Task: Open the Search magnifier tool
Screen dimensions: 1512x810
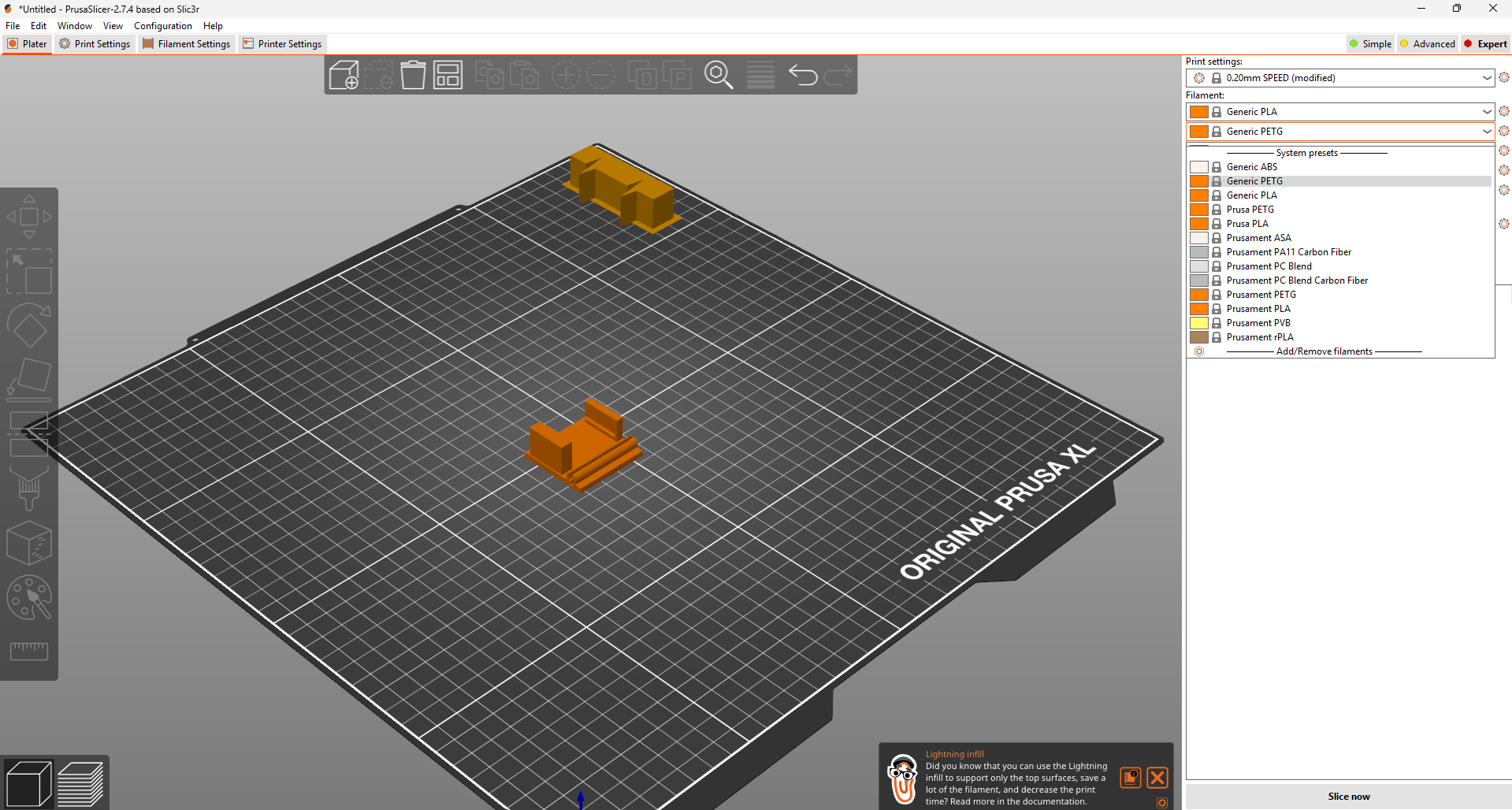Action: (x=718, y=76)
